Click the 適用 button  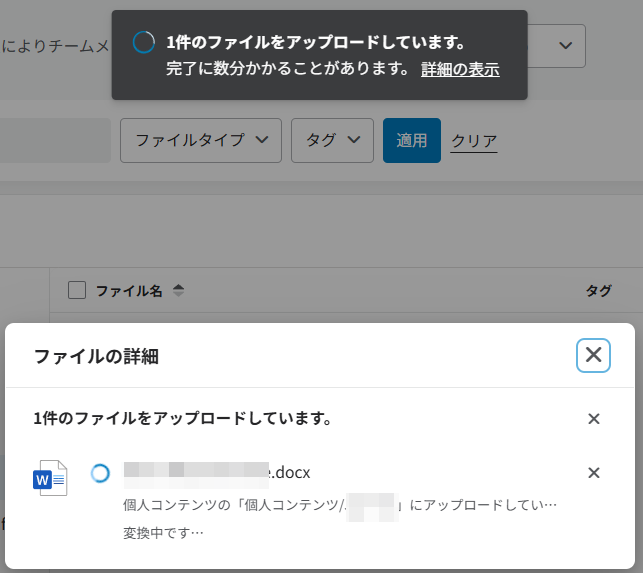click(412, 140)
